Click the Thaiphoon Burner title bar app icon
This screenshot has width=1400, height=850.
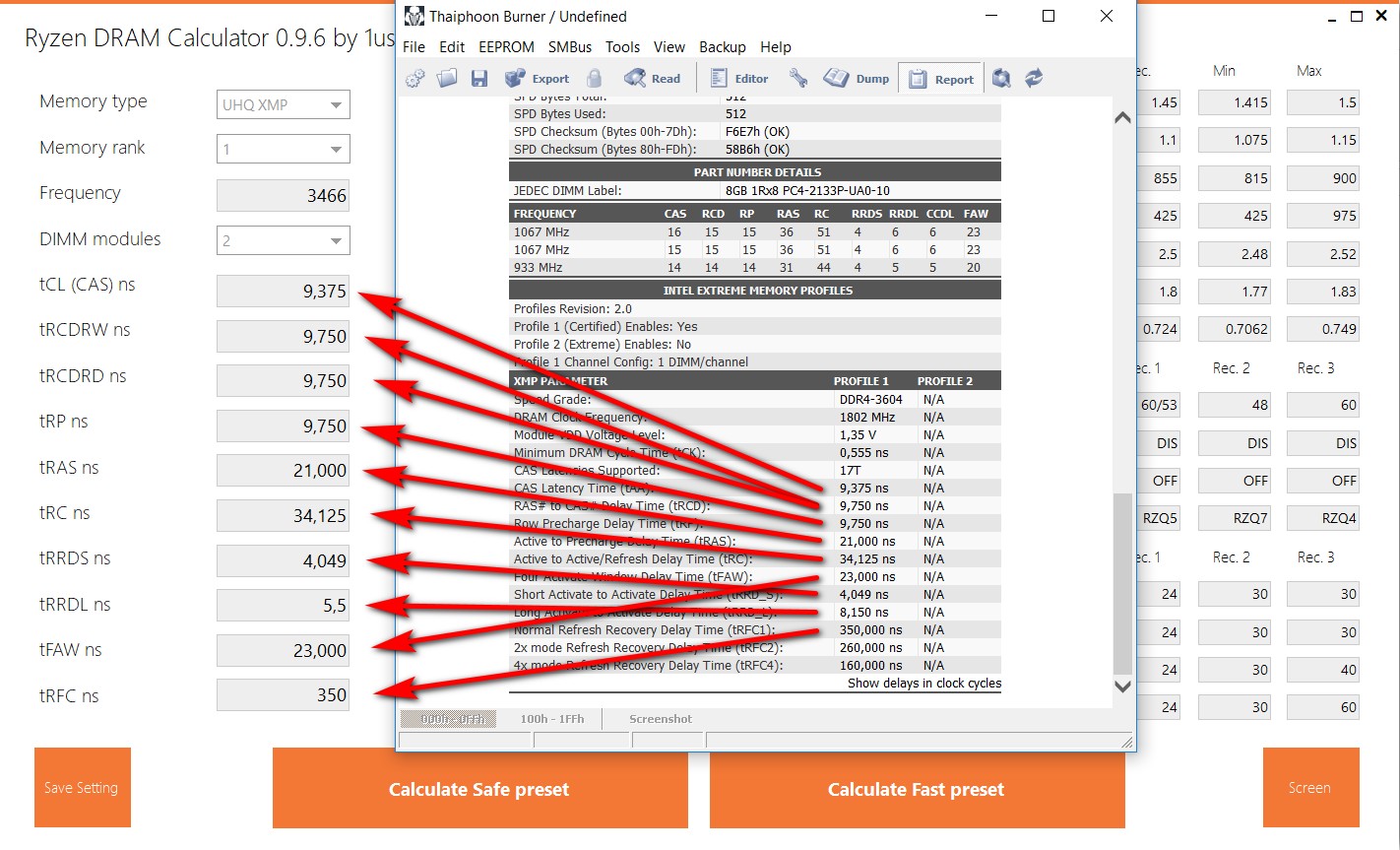[x=414, y=17]
